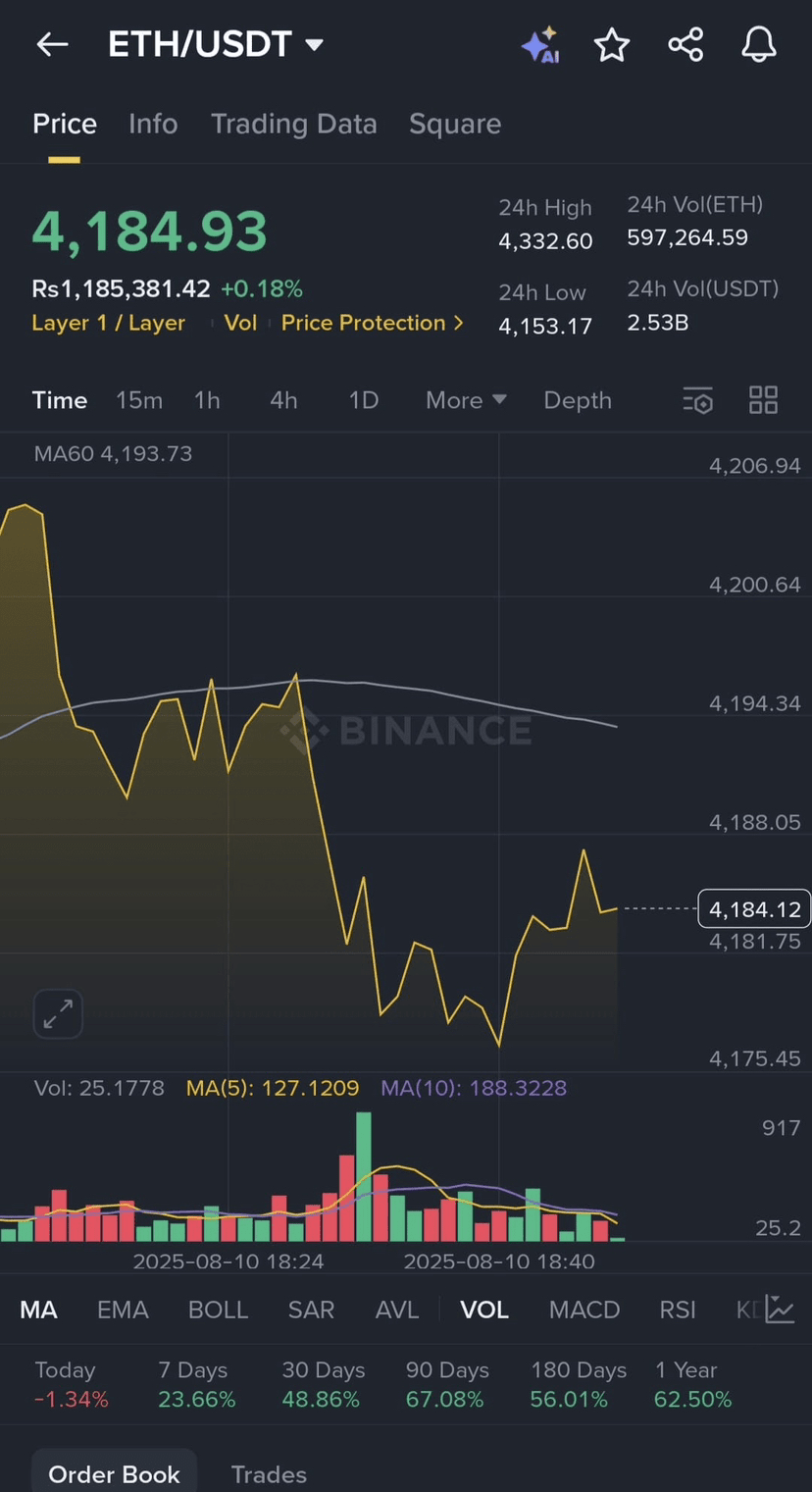Select the 15m timeframe

[139, 400]
